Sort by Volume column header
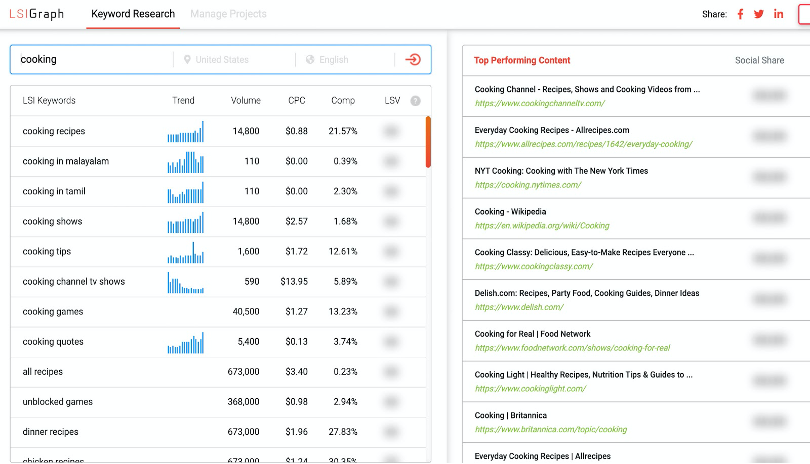This screenshot has width=810, height=464. coord(245,101)
